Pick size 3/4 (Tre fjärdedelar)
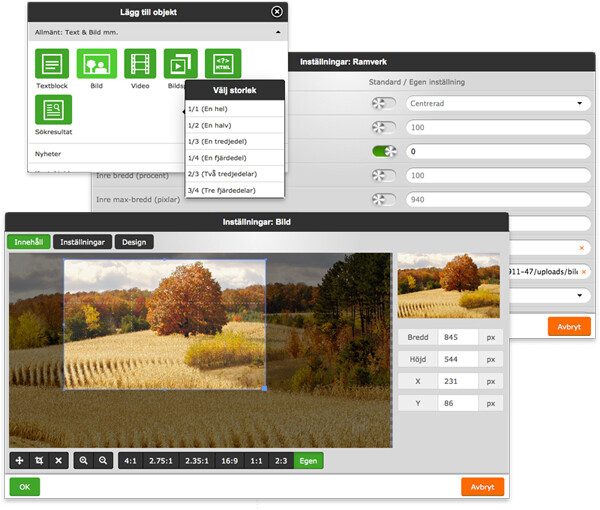The width and height of the screenshot is (600, 510). [235, 190]
